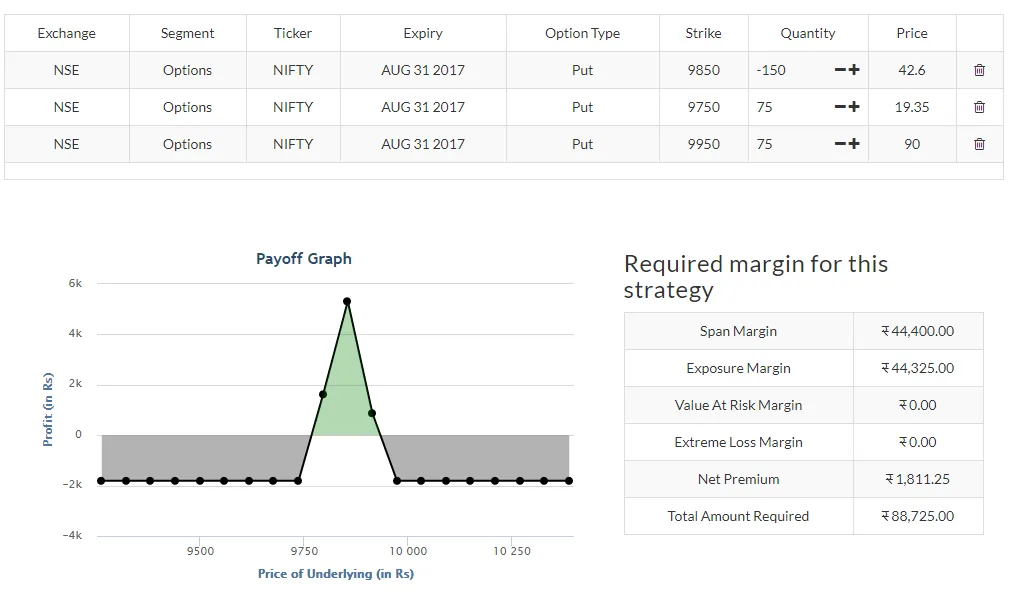This screenshot has width=1016, height=600.
Task: Delete the 9850 strike Put row
Action: pos(979,70)
